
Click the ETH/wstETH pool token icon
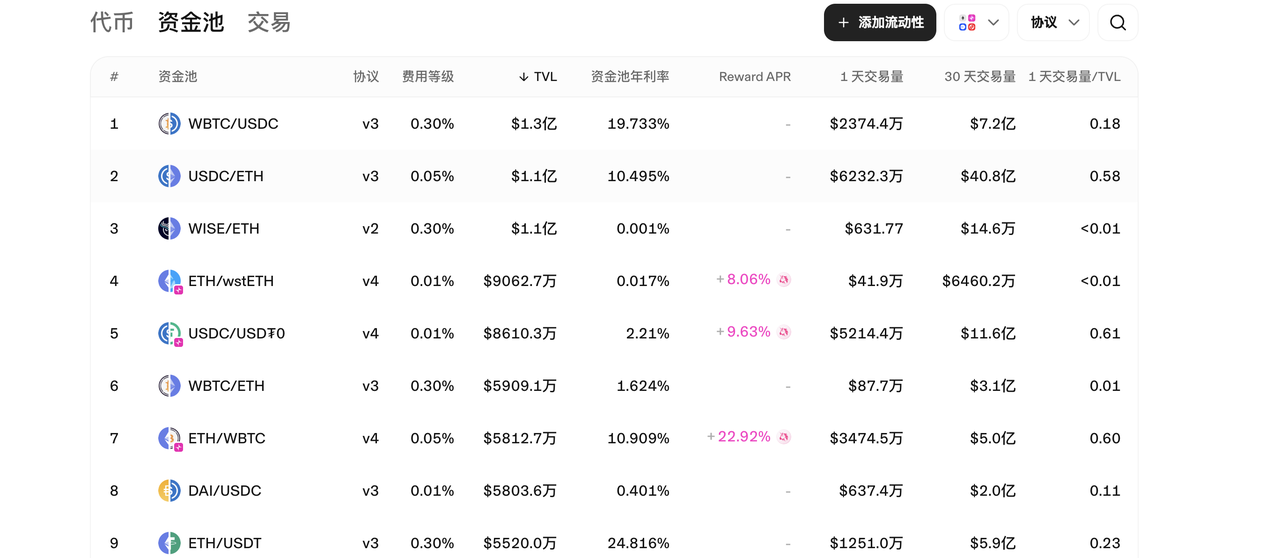point(170,281)
